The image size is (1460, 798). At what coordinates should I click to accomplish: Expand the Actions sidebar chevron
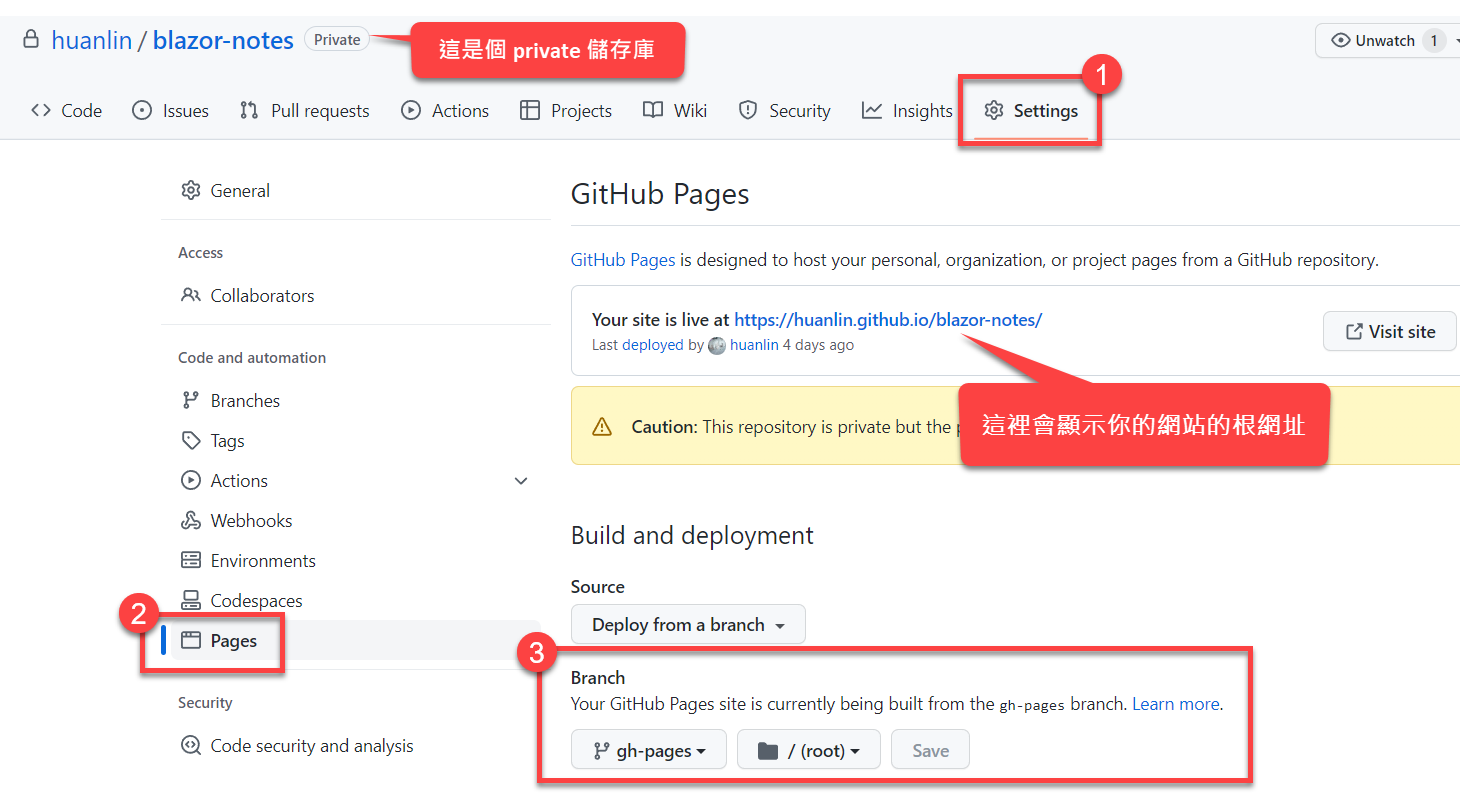[x=521, y=481]
